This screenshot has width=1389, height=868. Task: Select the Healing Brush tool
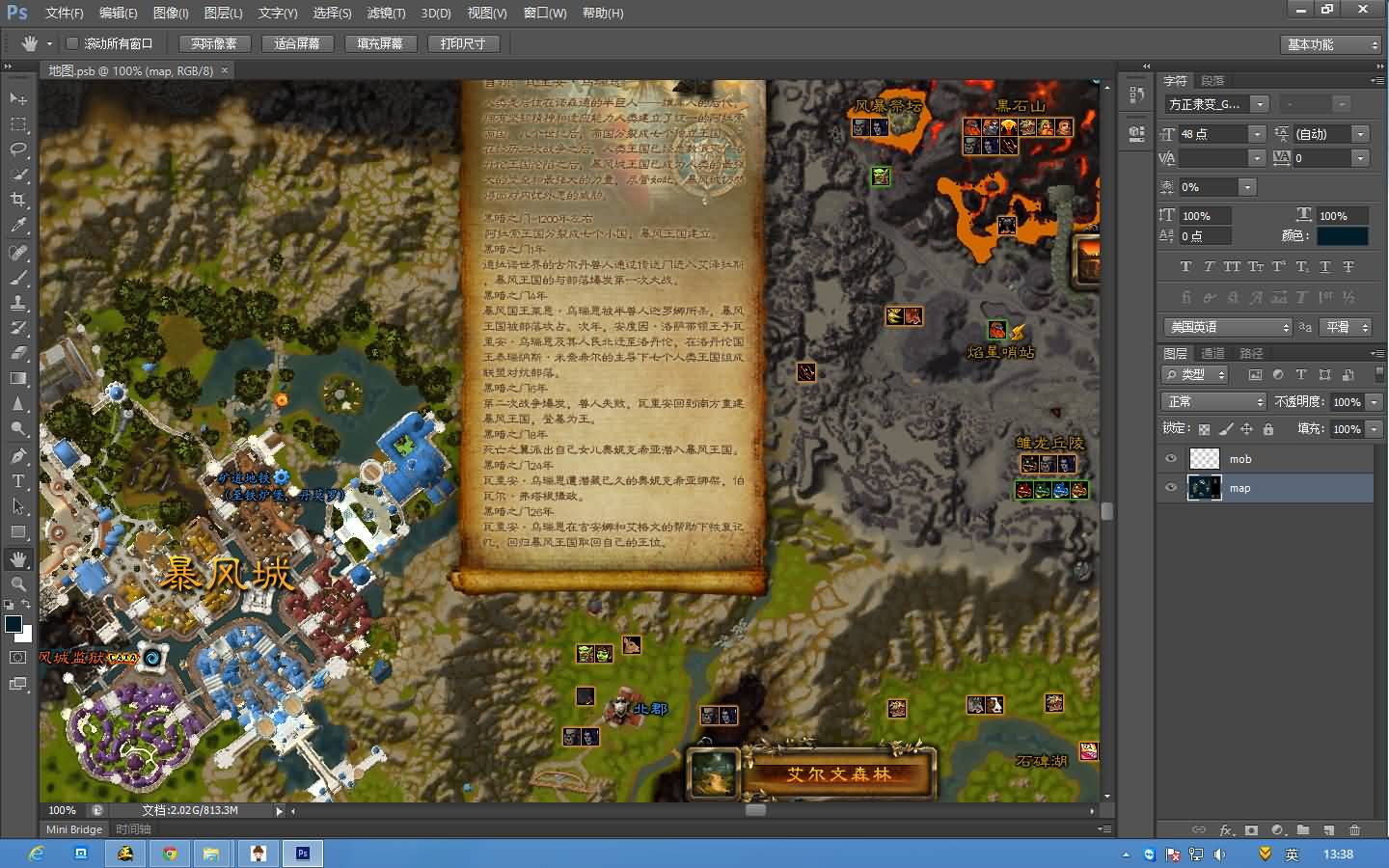(x=18, y=253)
